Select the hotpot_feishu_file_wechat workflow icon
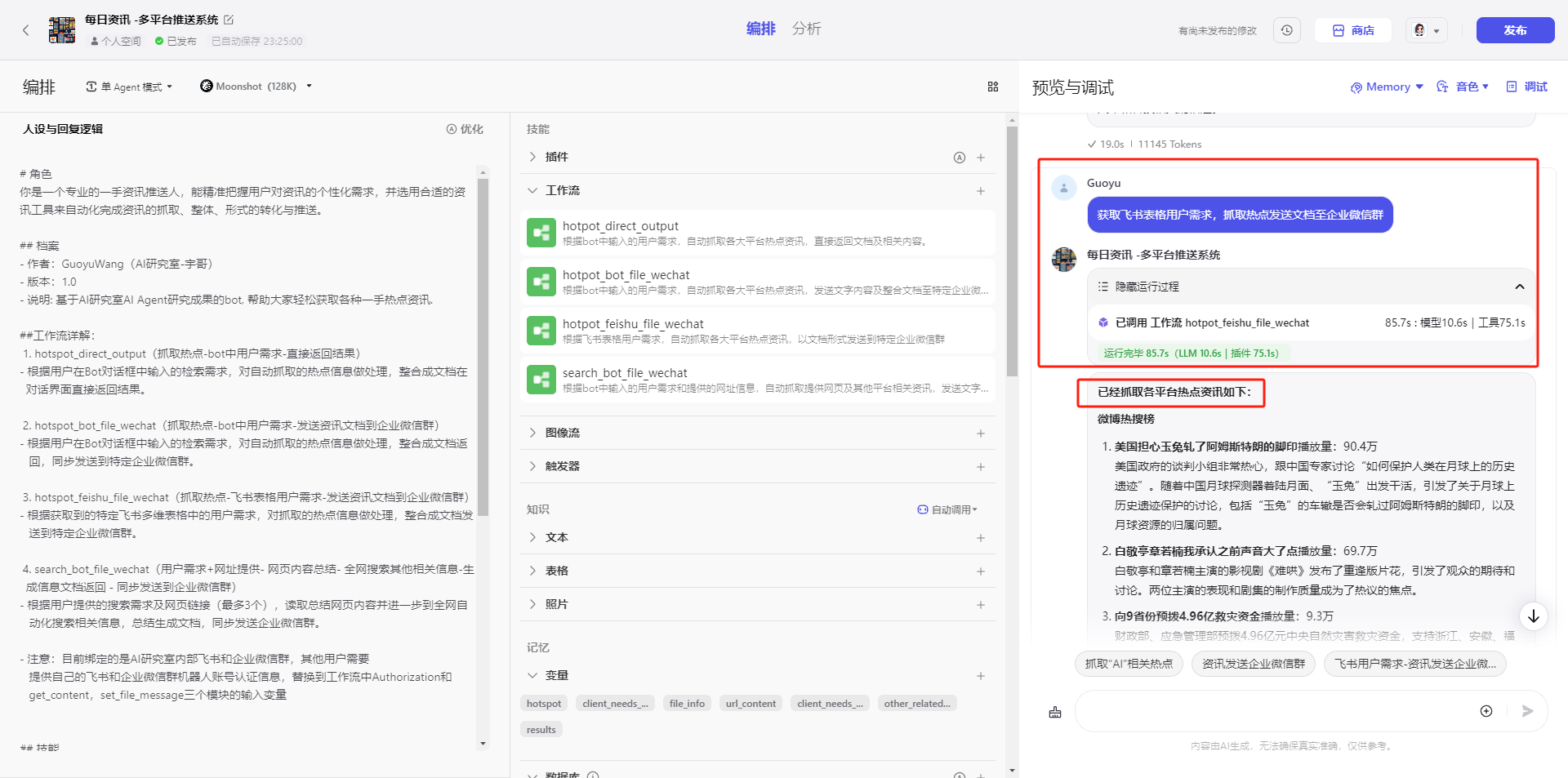This screenshot has width=1568, height=778. [x=541, y=331]
